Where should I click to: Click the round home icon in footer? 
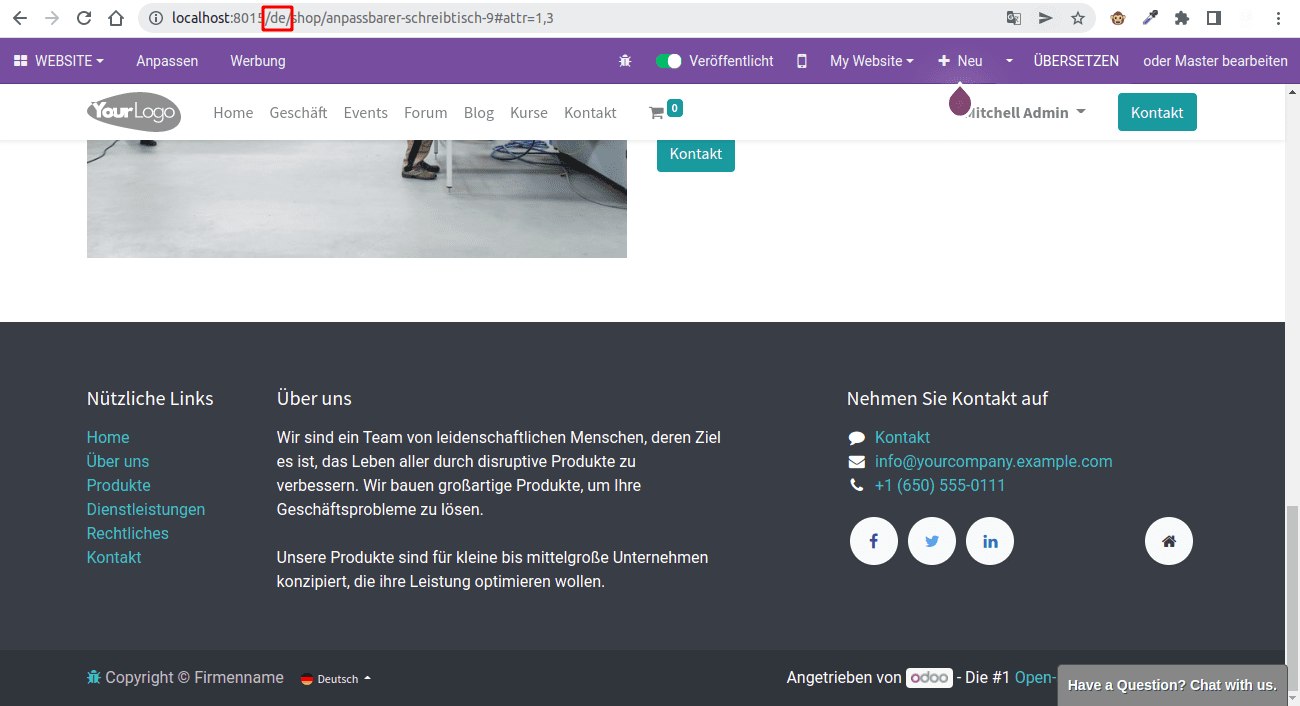tap(1169, 541)
